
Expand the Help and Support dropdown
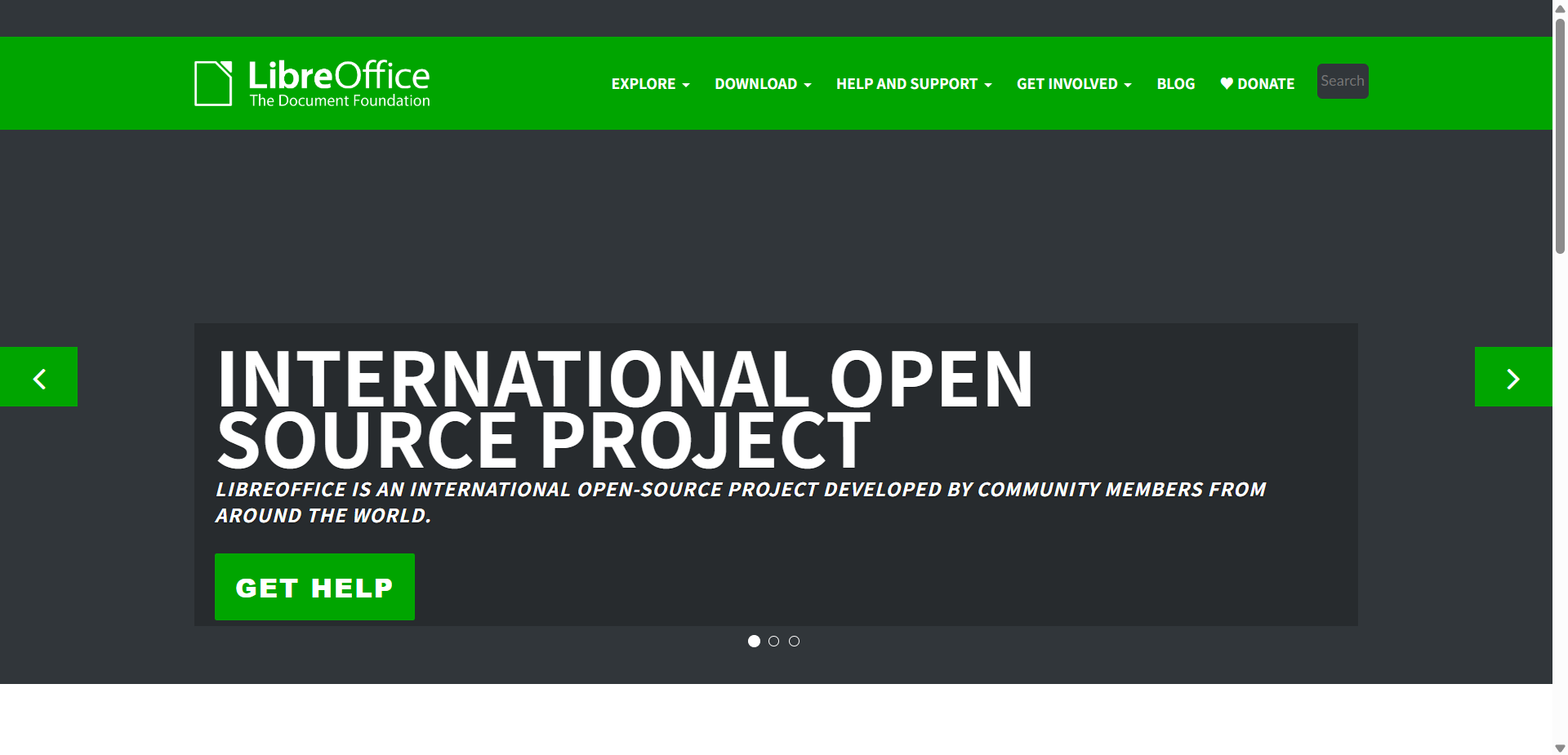[913, 84]
